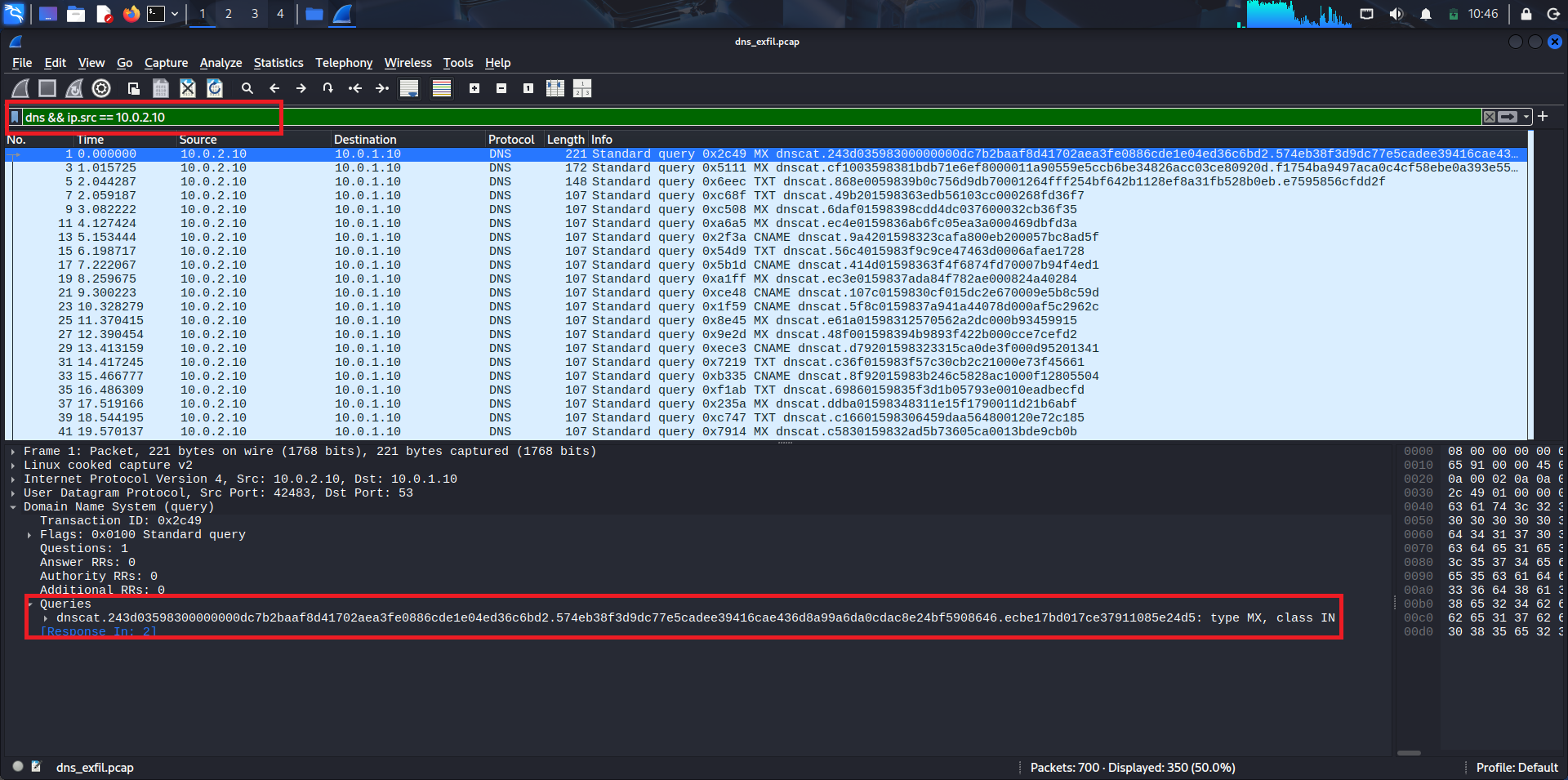1568x780 pixels.
Task: Open the Statistics menu
Action: (x=278, y=63)
